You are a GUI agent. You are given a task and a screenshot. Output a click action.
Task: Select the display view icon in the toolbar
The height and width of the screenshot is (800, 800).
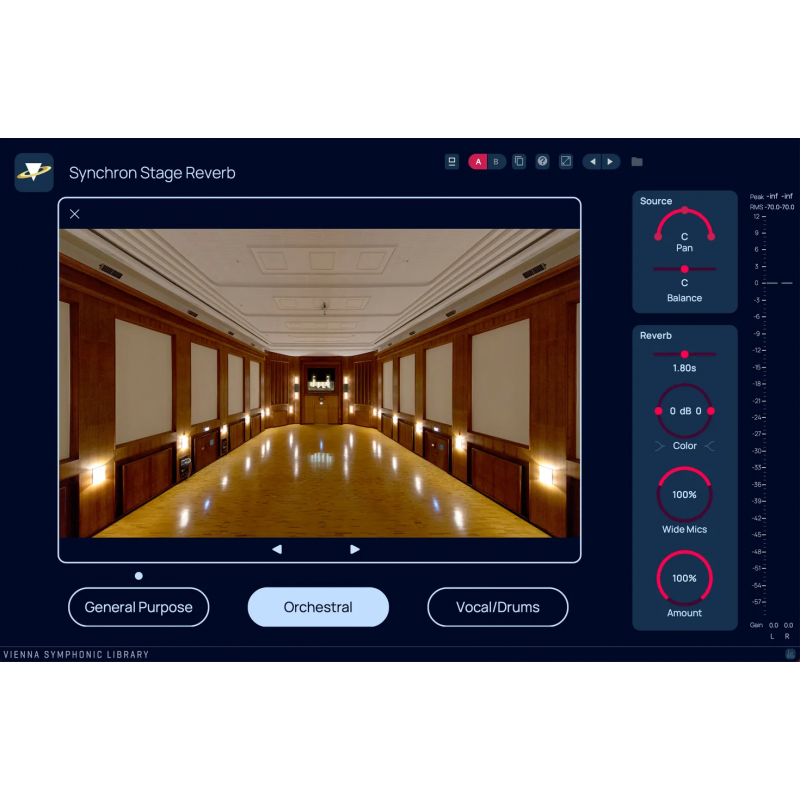click(x=452, y=161)
